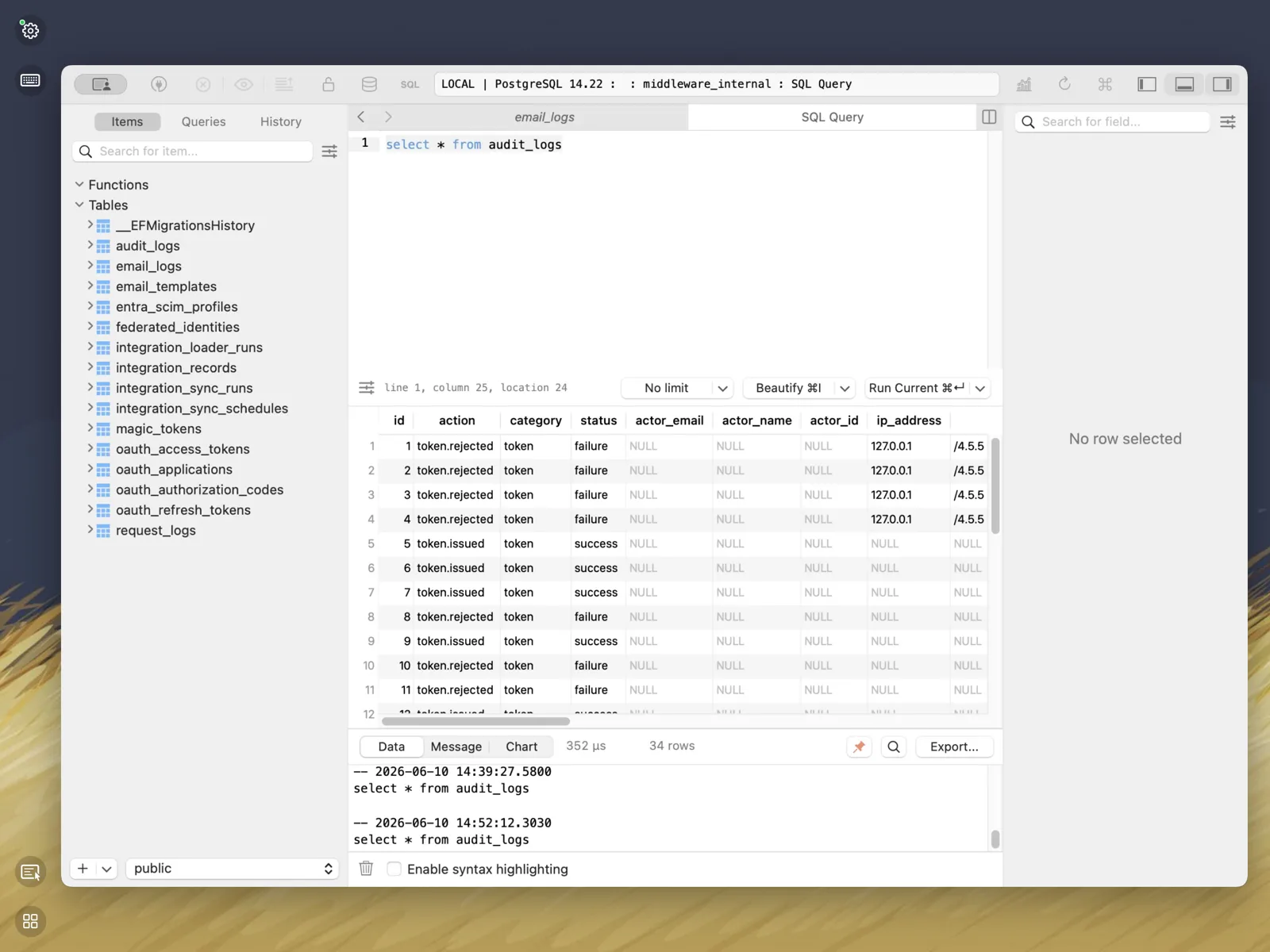Click the split pane icon
Image resolution: width=1270 pixels, height=952 pixels.
(989, 117)
